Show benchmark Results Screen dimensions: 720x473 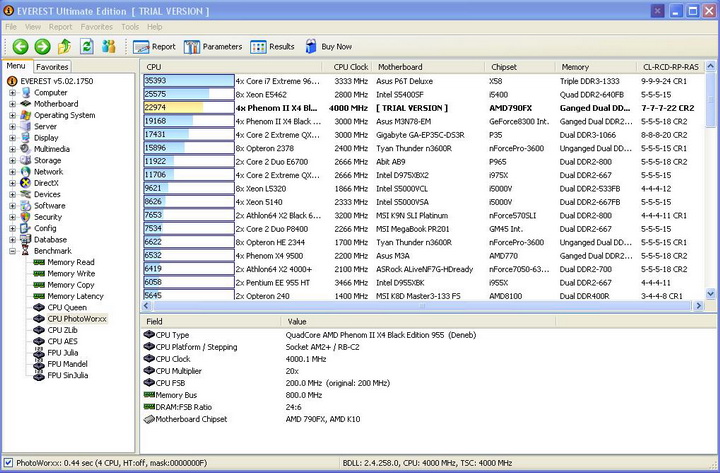pyautogui.click(x=272, y=46)
